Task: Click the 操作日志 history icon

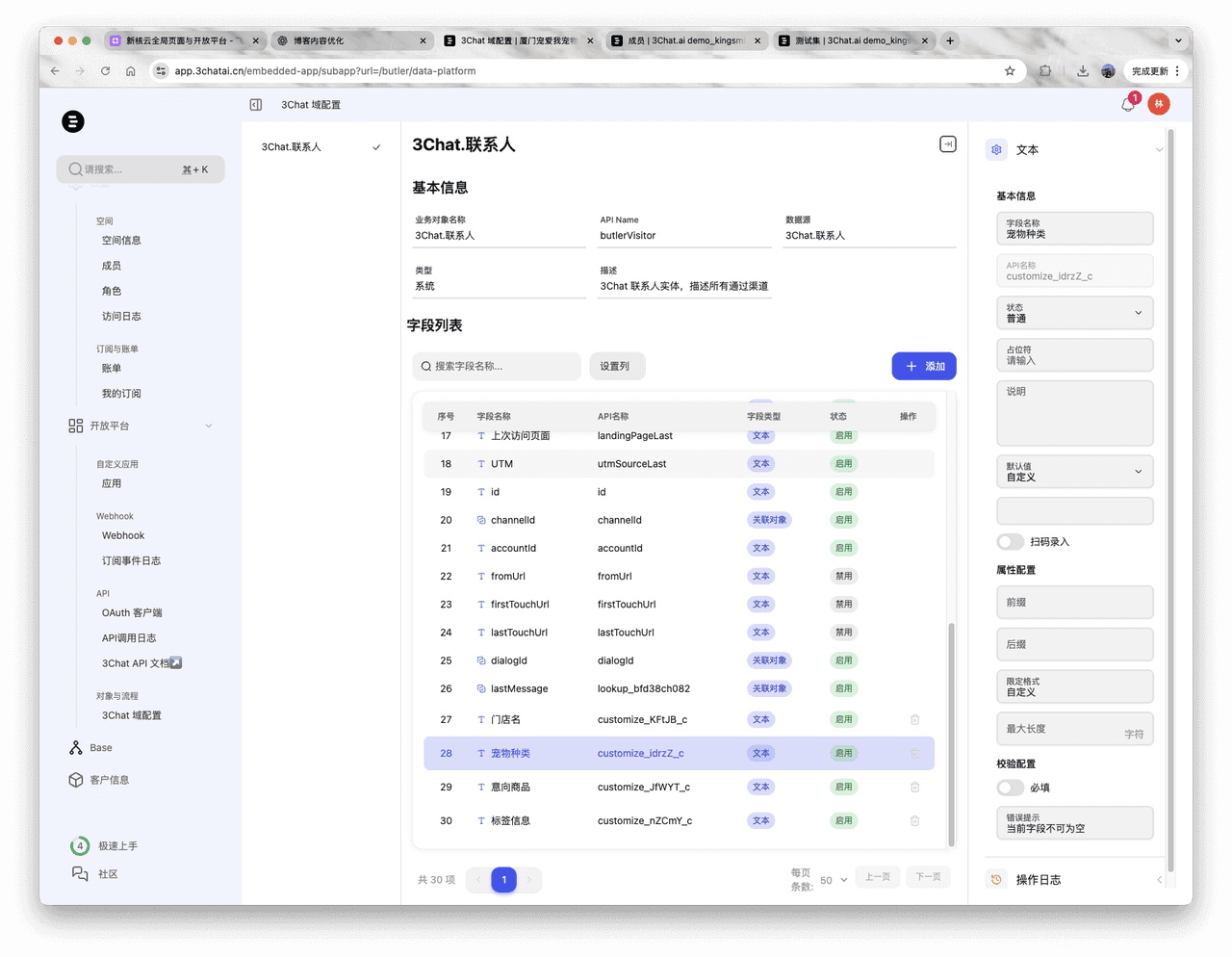Action: [997, 880]
